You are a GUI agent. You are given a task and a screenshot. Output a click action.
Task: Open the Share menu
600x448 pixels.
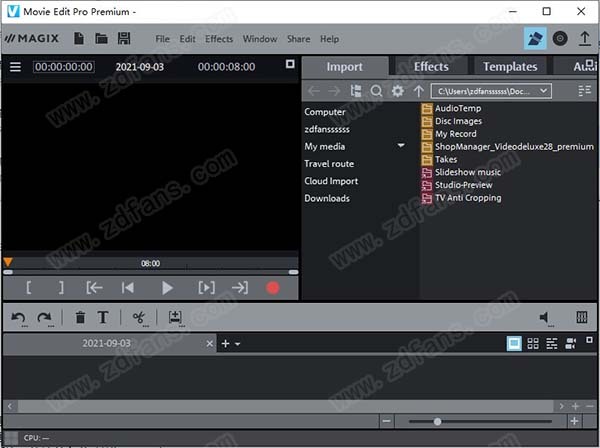coord(298,39)
